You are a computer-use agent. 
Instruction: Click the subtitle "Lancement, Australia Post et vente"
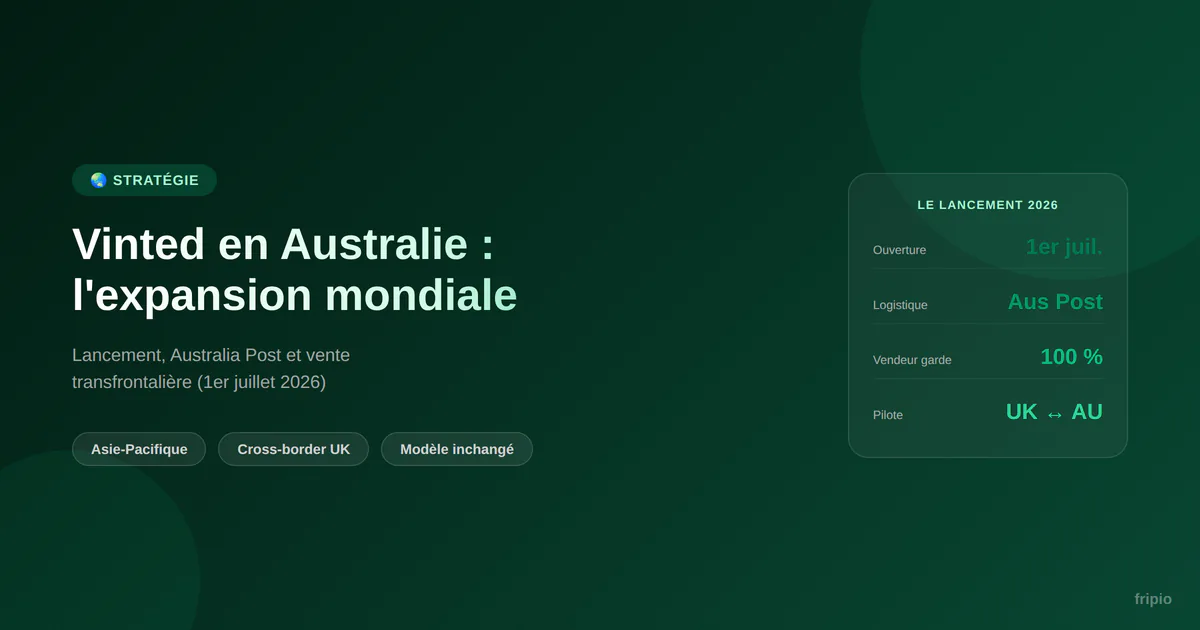pyautogui.click(x=211, y=355)
